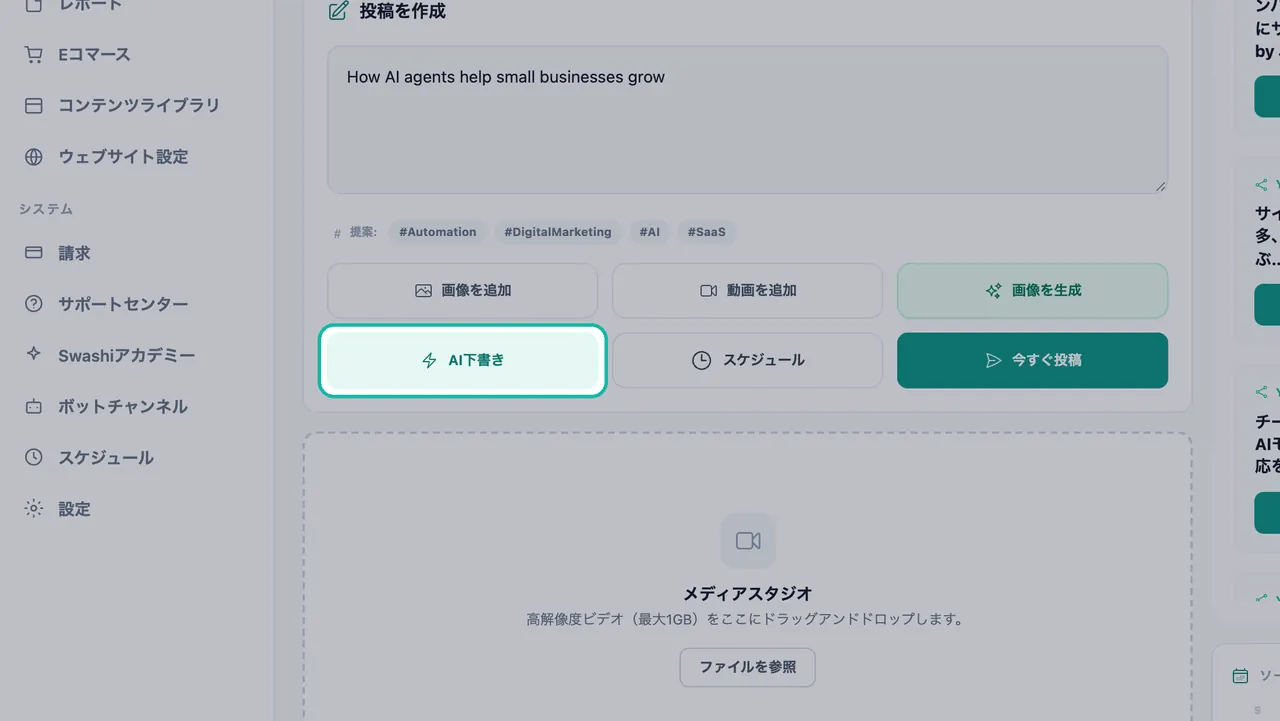Viewport: 1280px width, 721px height.
Task: Click the メディアスタジオ title text
Action: click(747, 594)
